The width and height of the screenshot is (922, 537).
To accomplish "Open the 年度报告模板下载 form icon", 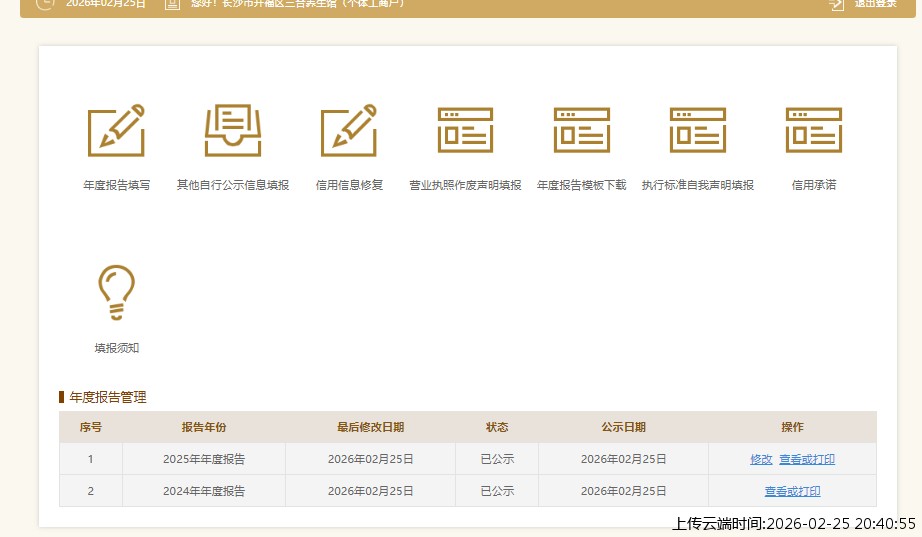I will 582,130.
